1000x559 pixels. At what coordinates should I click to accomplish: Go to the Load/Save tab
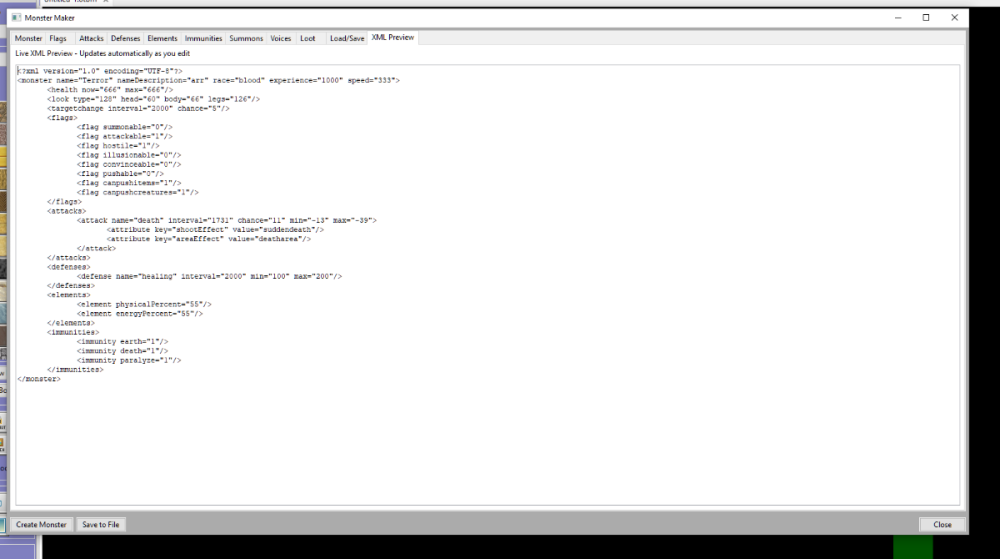(x=347, y=38)
